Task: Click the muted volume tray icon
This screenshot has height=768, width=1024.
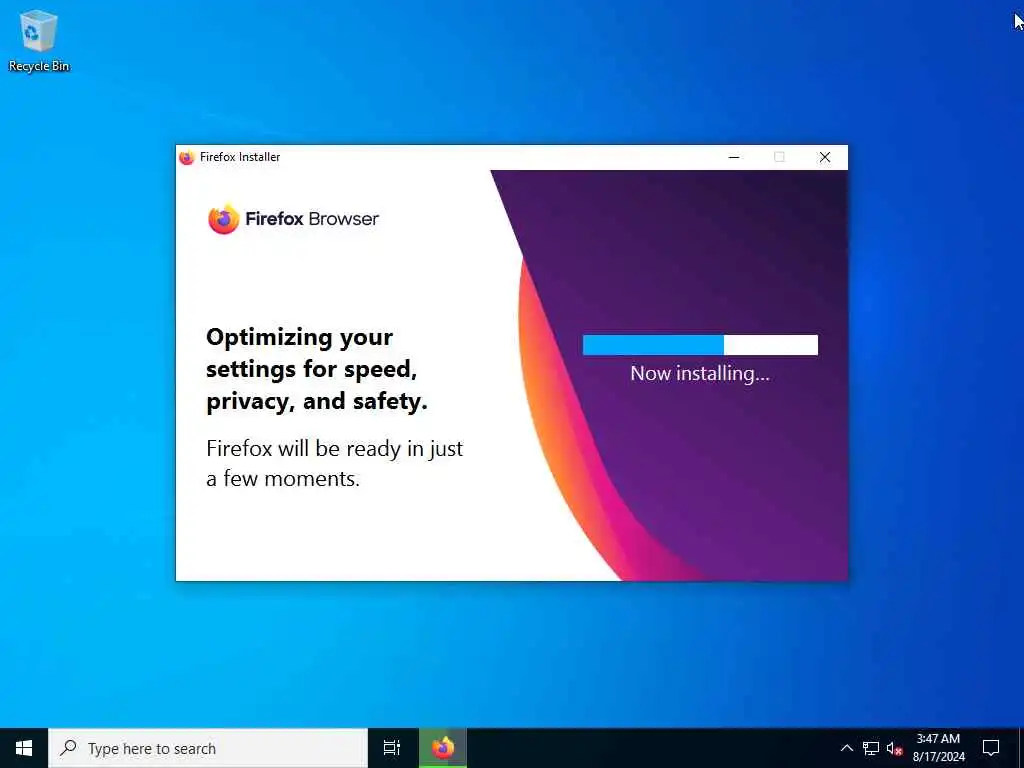Action: click(x=894, y=748)
